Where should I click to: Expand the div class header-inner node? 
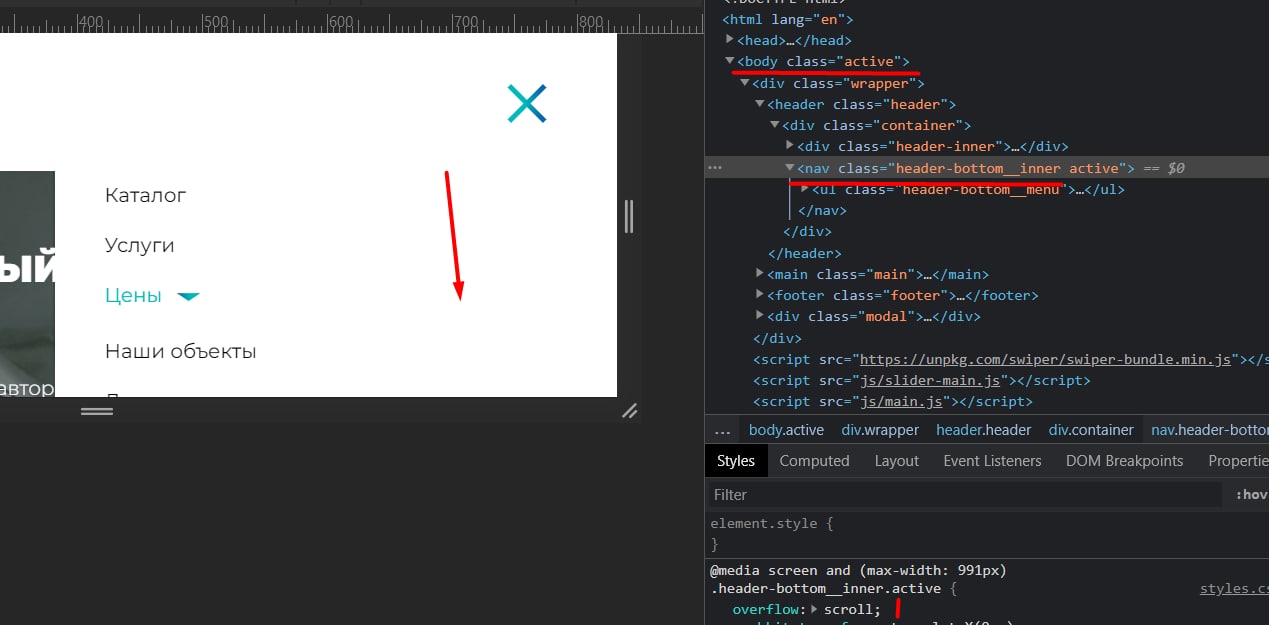pyautogui.click(x=790, y=146)
